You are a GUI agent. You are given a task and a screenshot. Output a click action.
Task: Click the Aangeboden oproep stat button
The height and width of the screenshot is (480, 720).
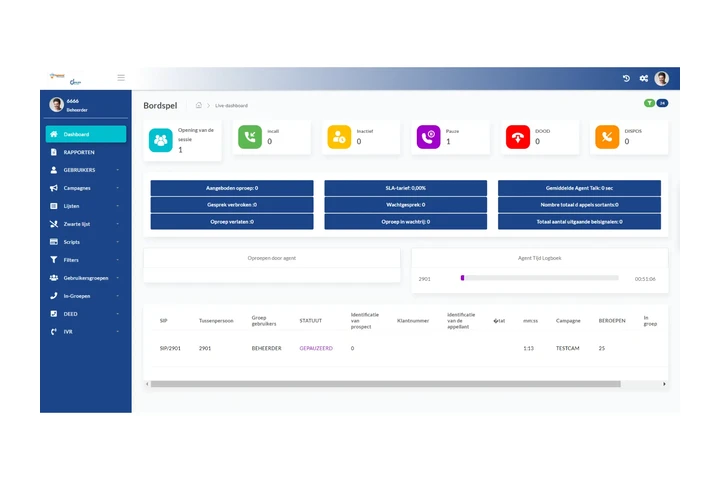[232, 188]
